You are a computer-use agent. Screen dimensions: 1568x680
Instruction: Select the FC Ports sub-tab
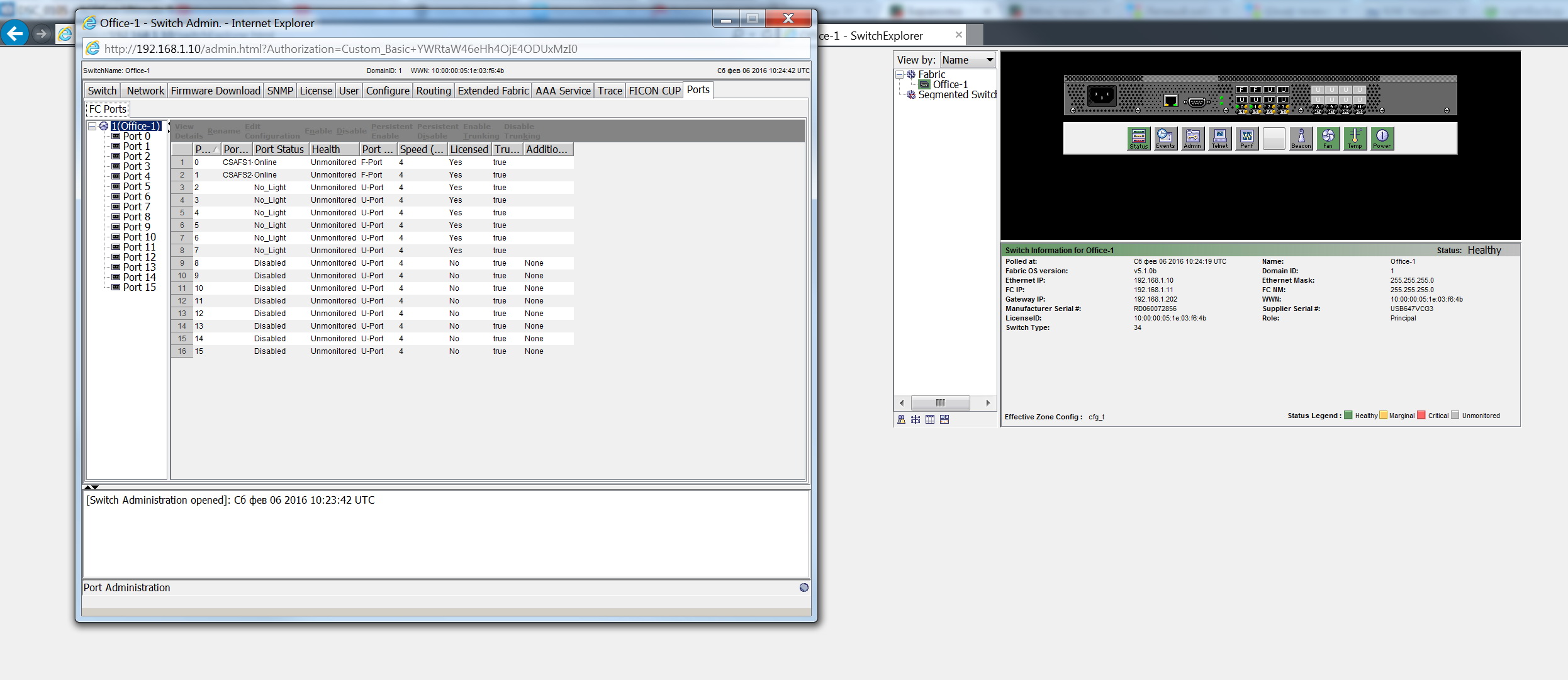[x=108, y=109]
